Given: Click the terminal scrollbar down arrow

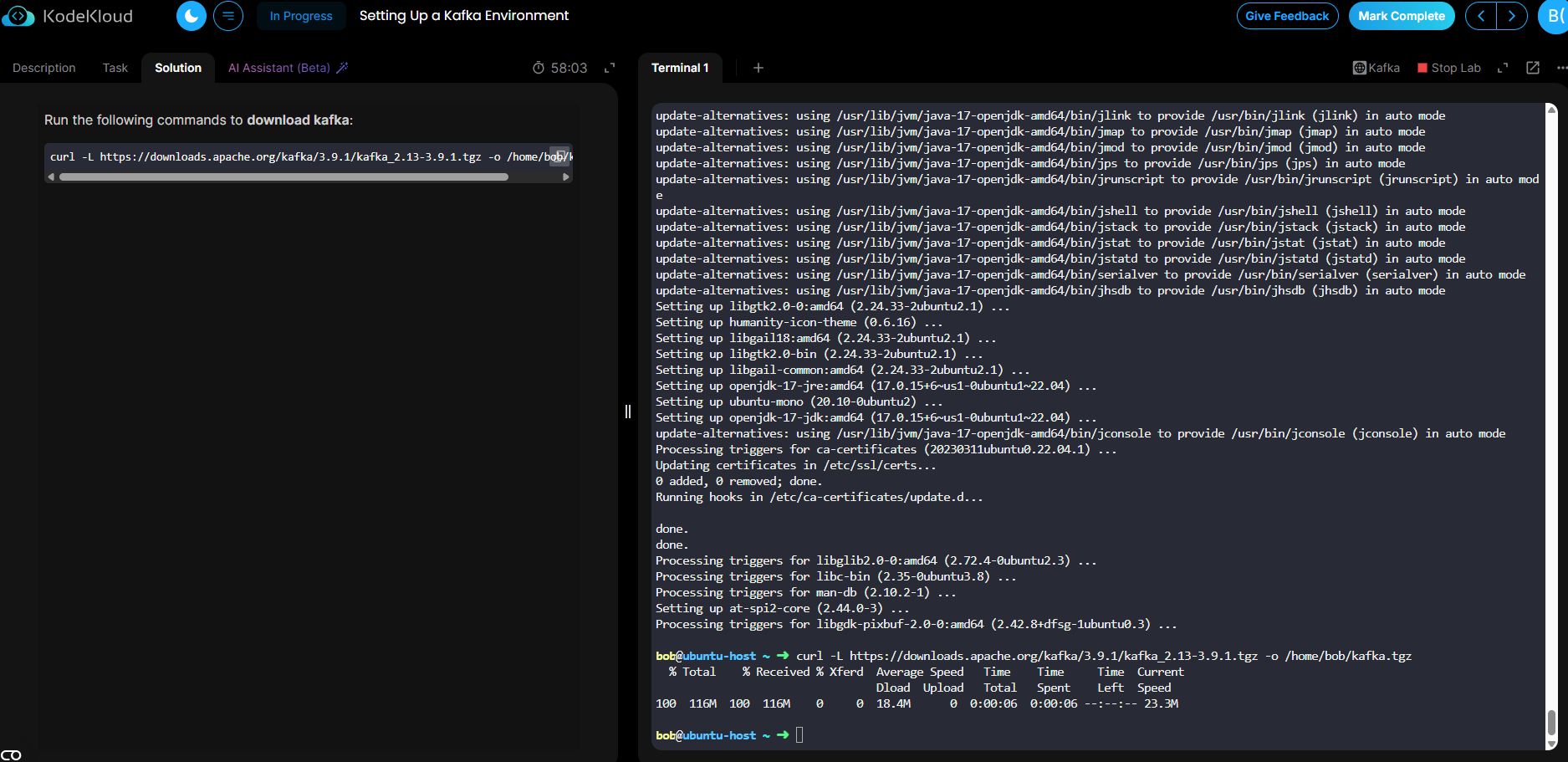Looking at the screenshot, I should tap(1551, 744).
